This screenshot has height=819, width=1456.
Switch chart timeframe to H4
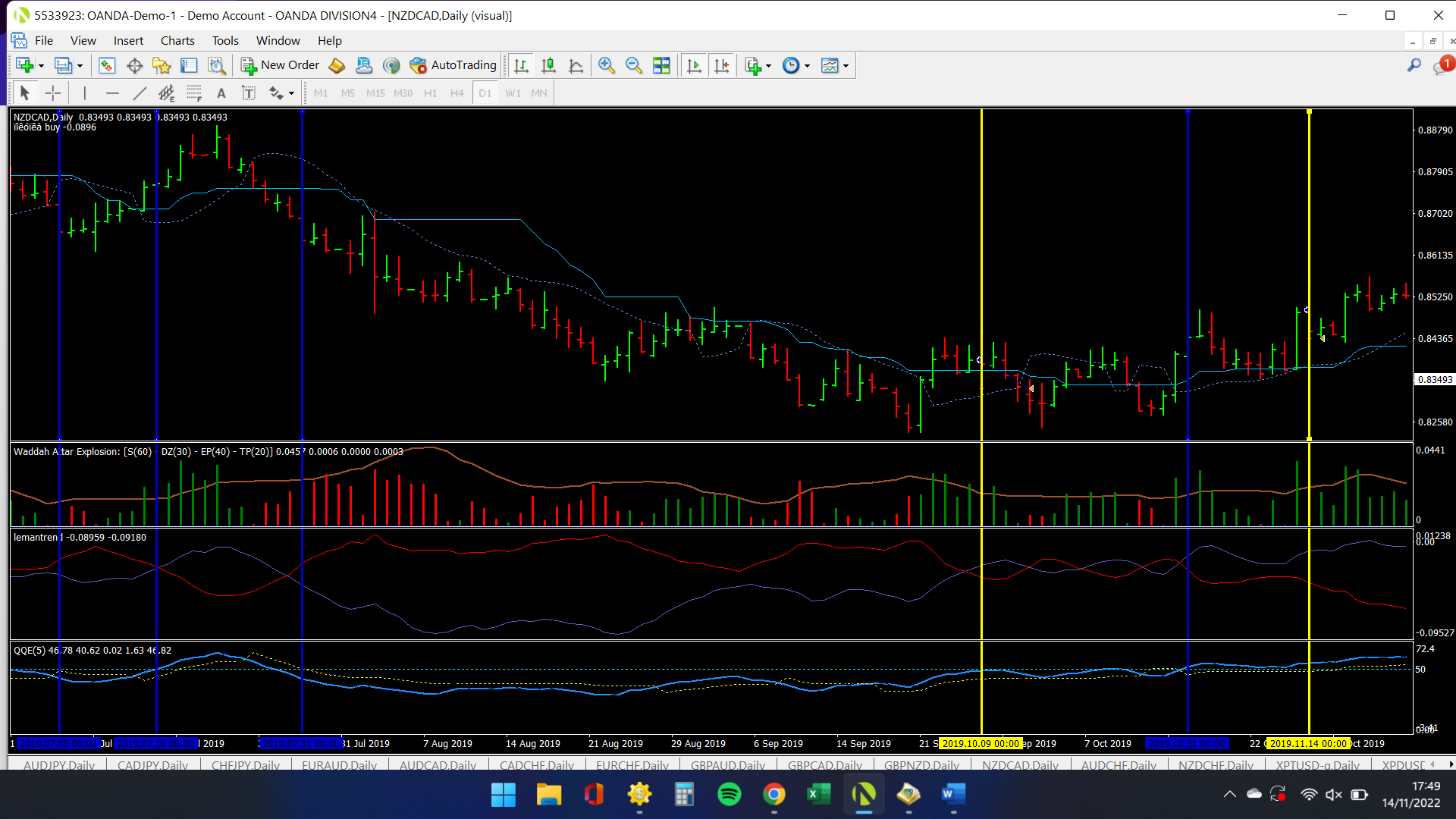[457, 93]
